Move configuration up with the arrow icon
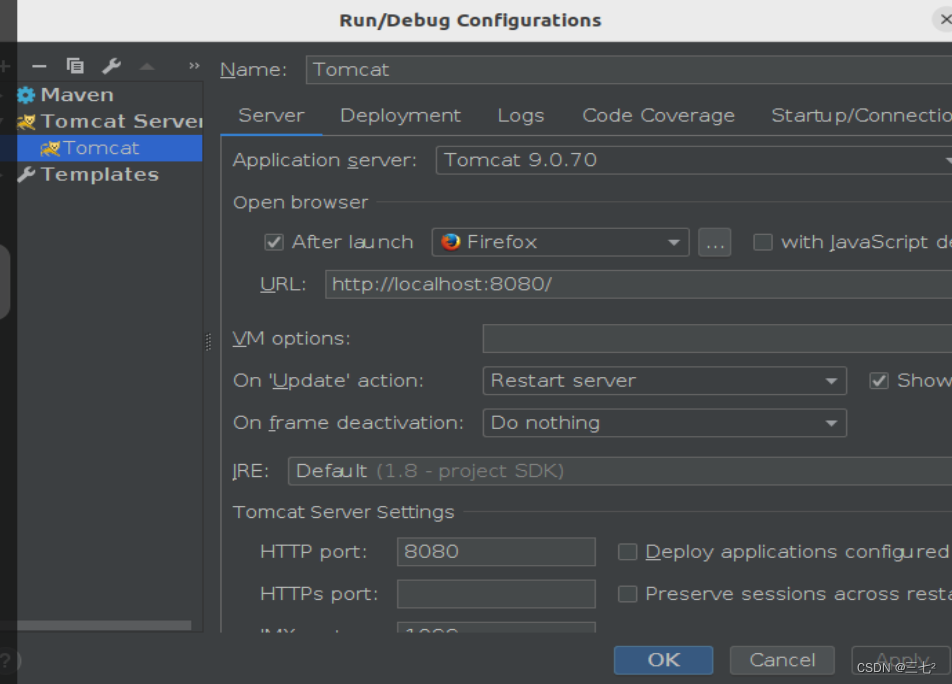This screenshot has width=952, height=684. (147, 66)
